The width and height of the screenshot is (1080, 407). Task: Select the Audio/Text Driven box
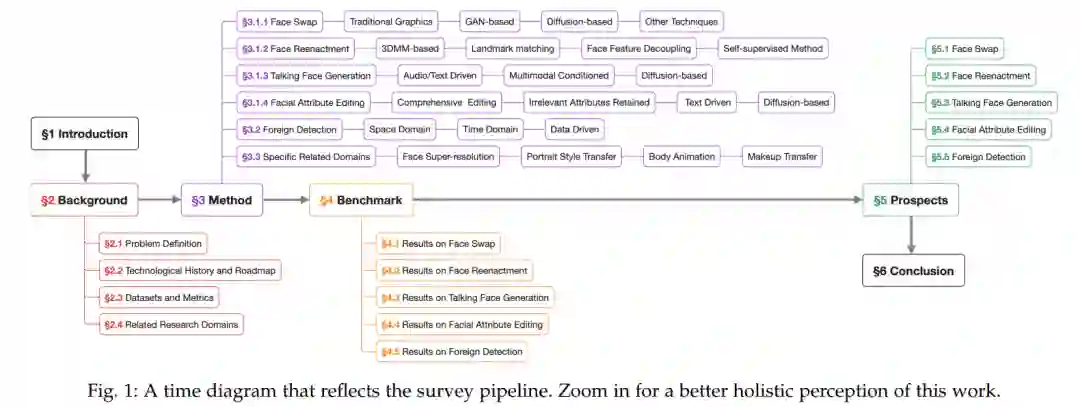(440, 75)
